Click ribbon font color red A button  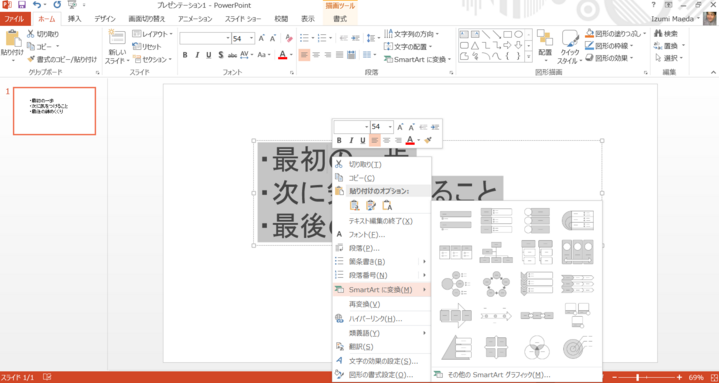click(x=282, y=56)
